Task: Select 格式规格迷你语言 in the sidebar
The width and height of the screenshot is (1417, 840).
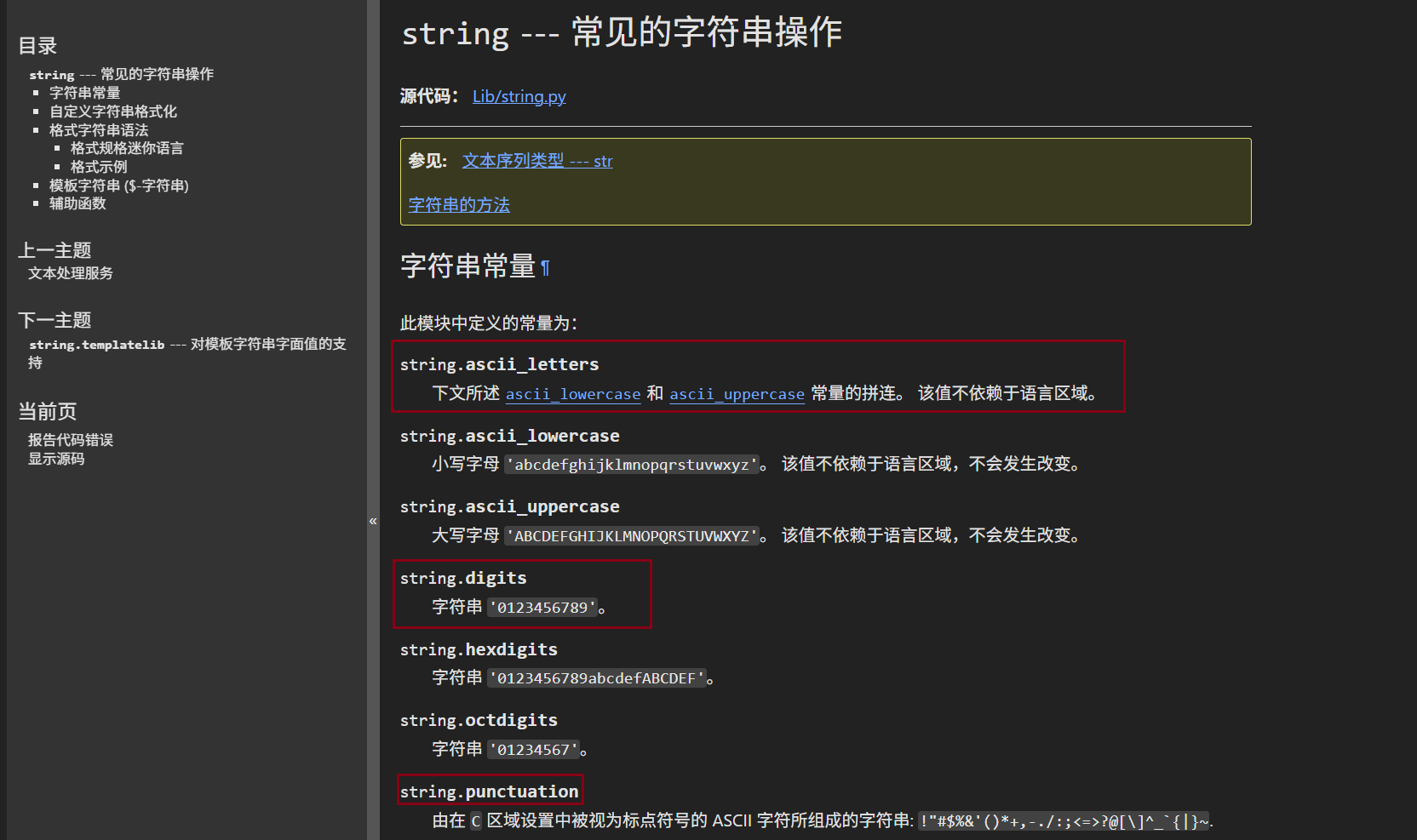Action: (127, 148)
